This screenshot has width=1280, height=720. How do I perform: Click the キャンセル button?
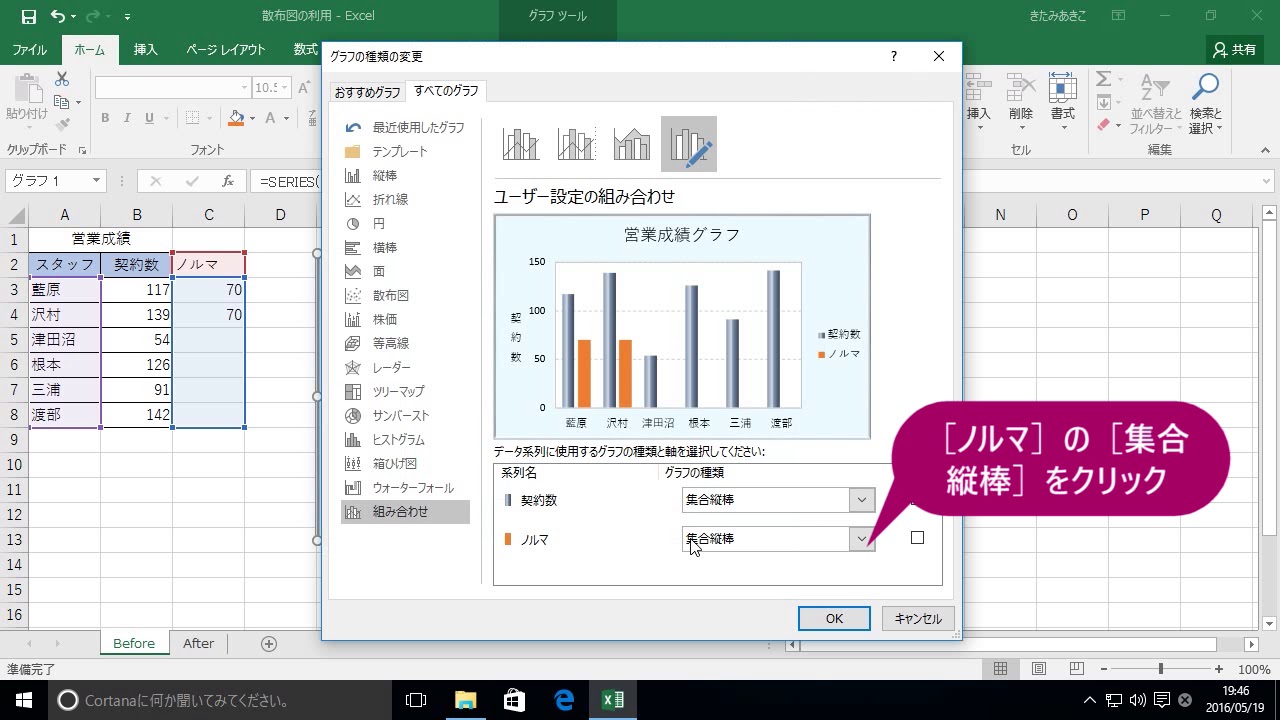[918, 619]
